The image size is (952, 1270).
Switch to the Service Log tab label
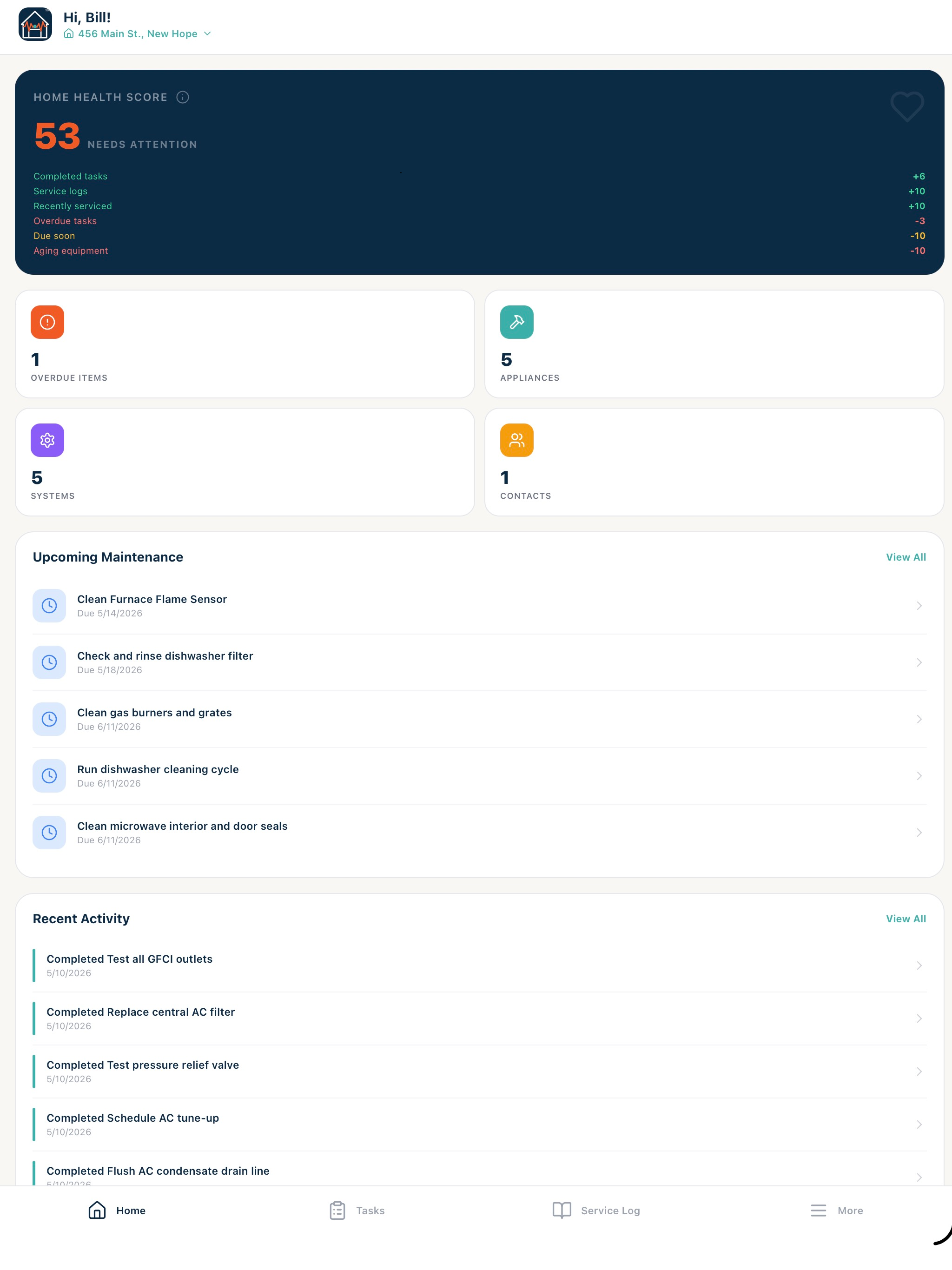click(610, 1210)
